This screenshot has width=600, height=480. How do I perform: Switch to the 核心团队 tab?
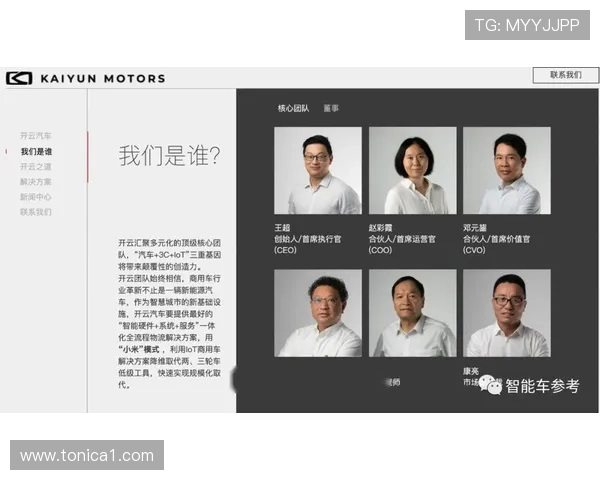tap(293, 107)
